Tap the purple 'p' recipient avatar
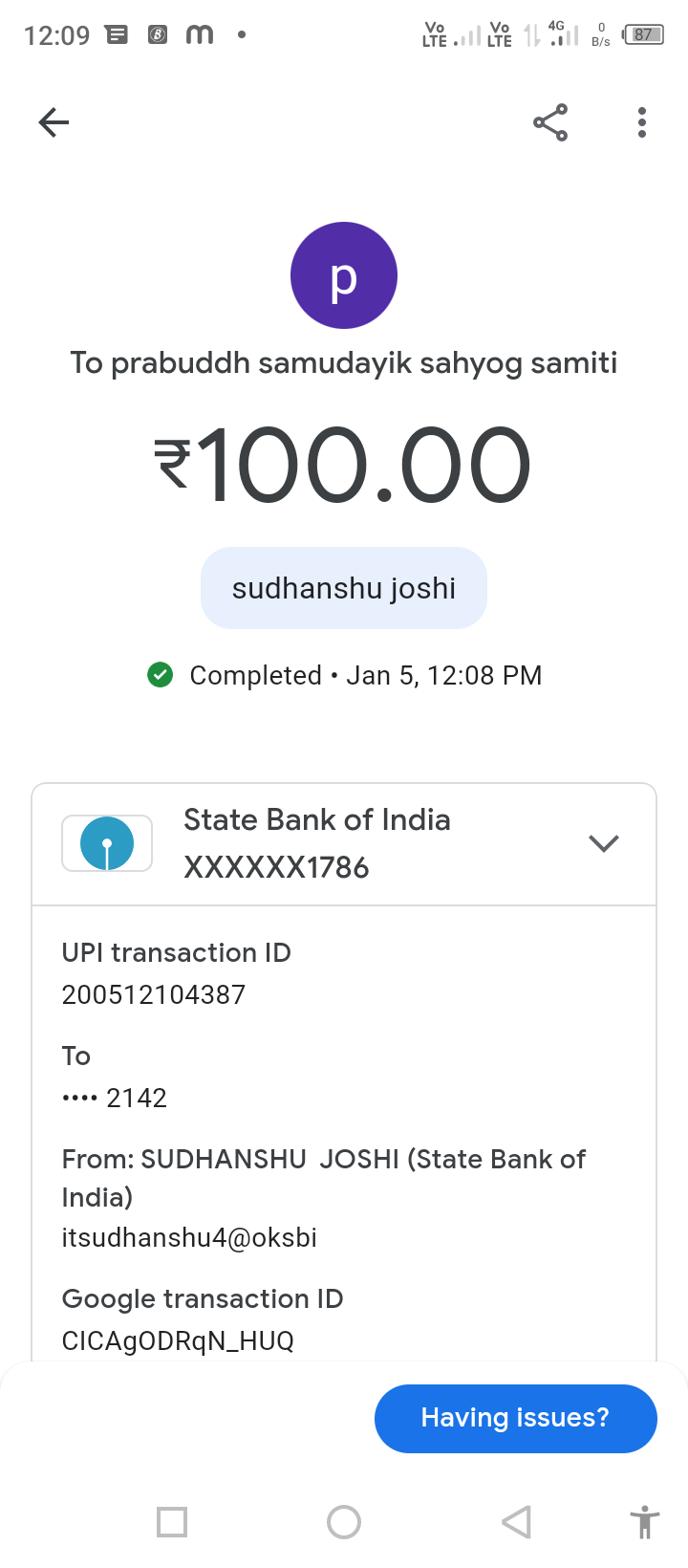 point(344,275)
